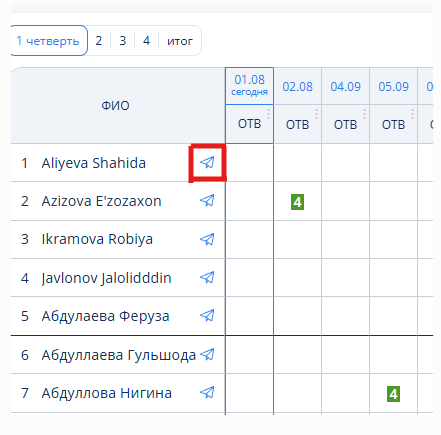Click green grade 4 for Azizova E'zozaxon
The width and height of the screenshot is (441, 435).
click(x=297, y=202)
